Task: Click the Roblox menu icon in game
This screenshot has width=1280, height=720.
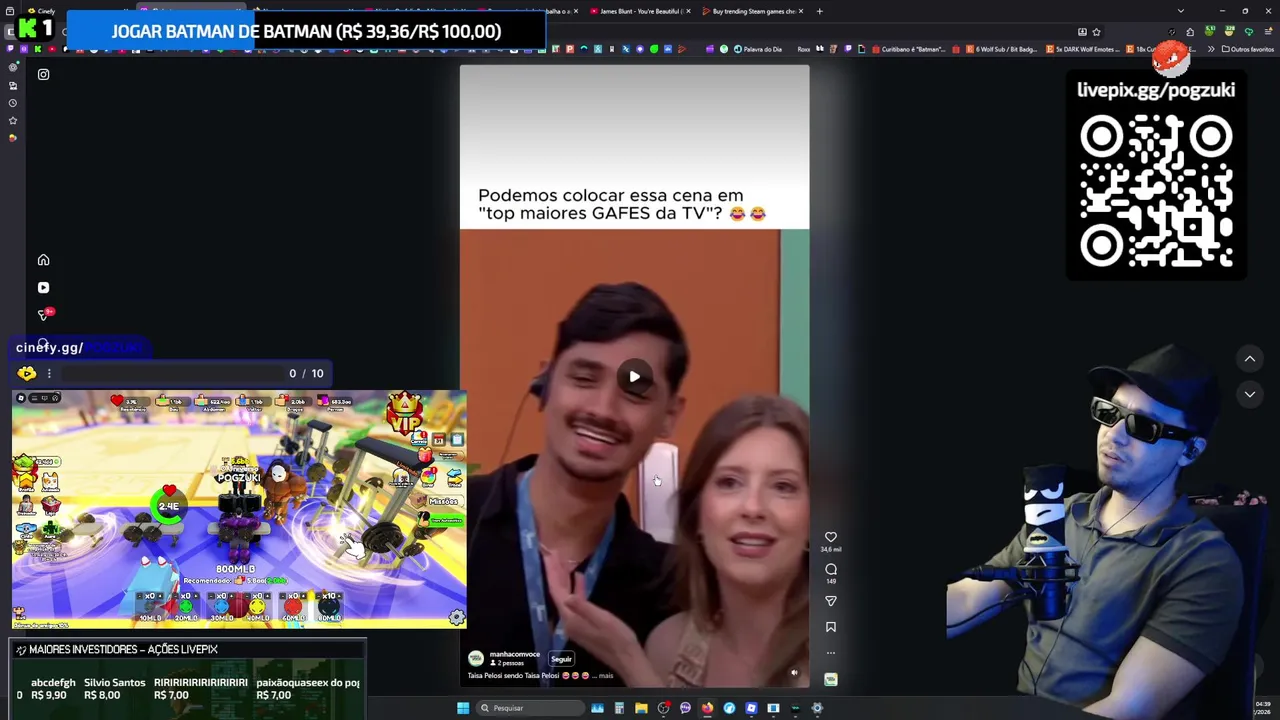Action: tap(20, 398)
